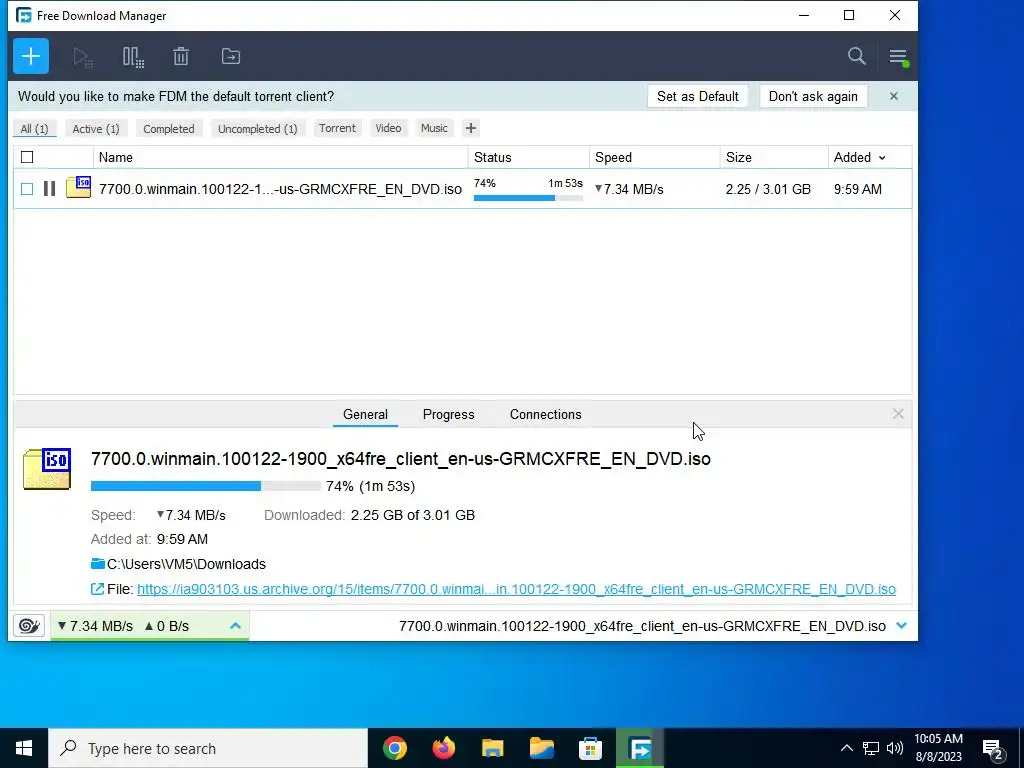
Task: Dismiss the default torrent client banner
Action: (893, 97)
